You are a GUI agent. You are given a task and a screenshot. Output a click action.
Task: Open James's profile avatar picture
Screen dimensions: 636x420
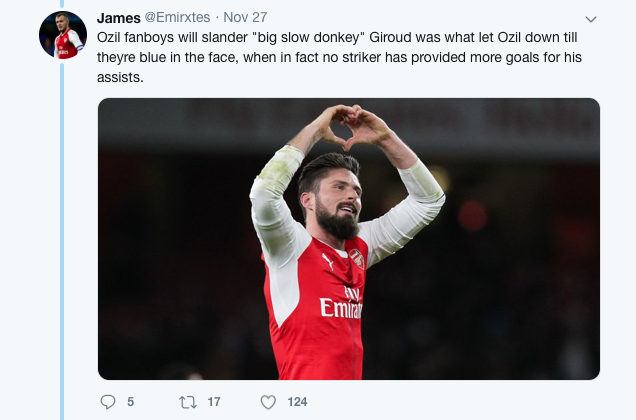coord(63,35)
